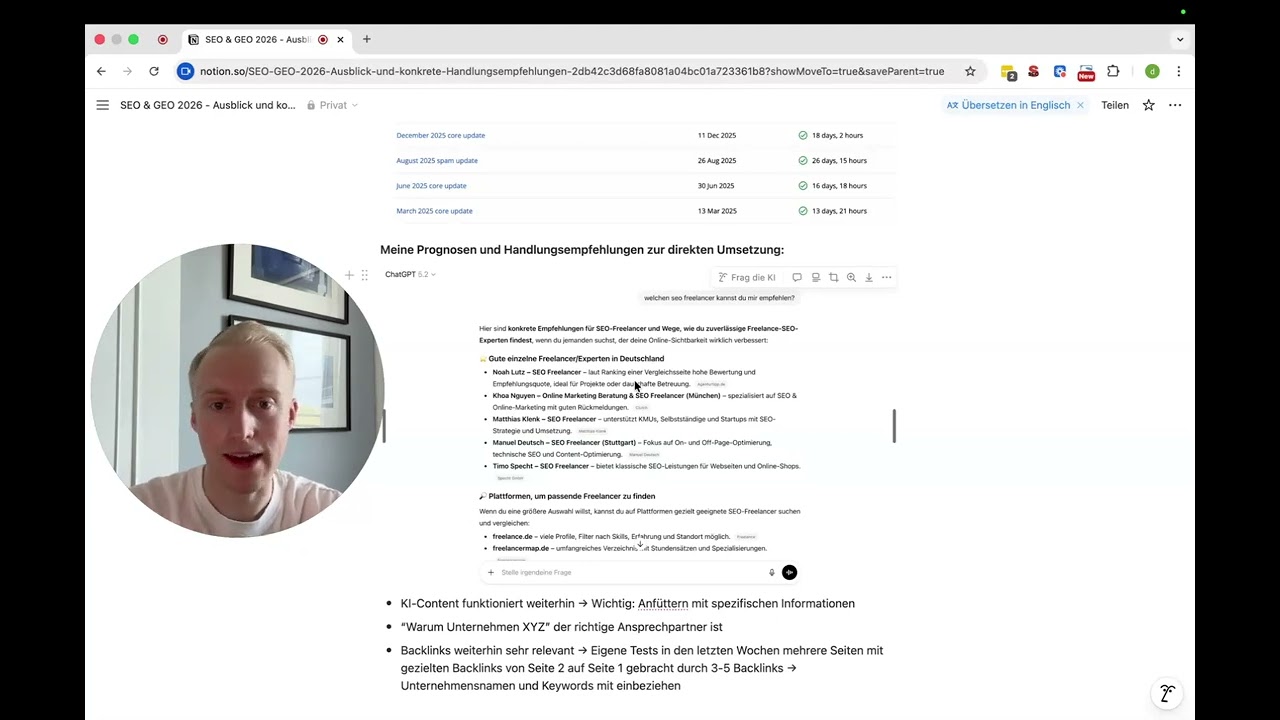Click the microphone icon in chat input
This screenshot has width=1280, height=720.
771,572
